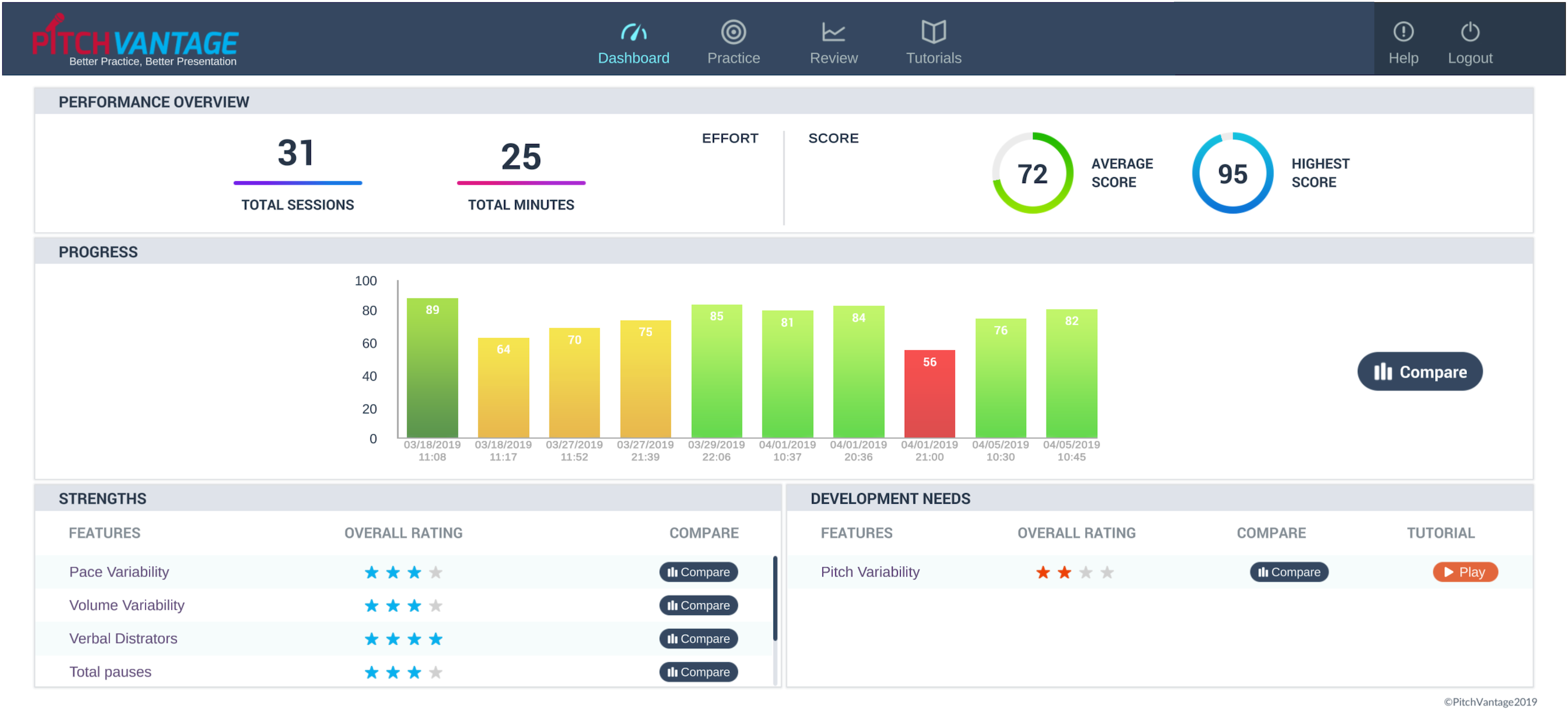Open the Review chart icon

[832, 31]
